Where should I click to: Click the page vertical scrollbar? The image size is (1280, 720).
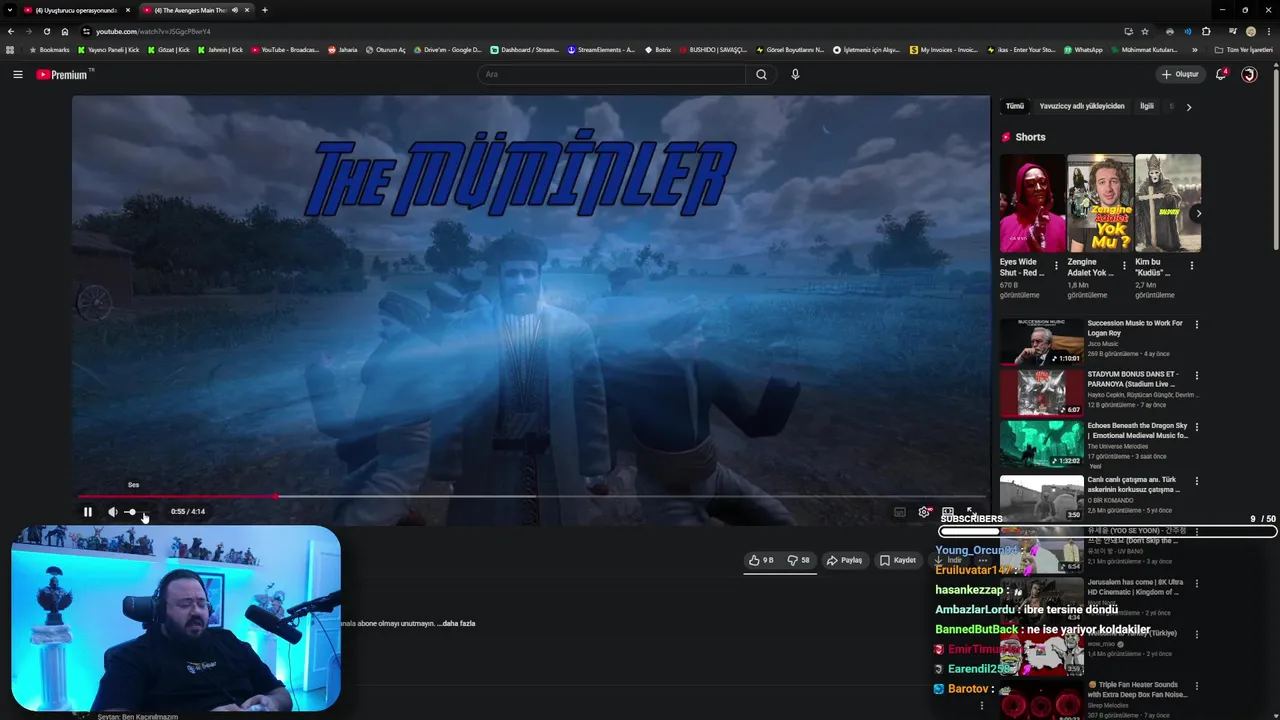click(1276, 160)
